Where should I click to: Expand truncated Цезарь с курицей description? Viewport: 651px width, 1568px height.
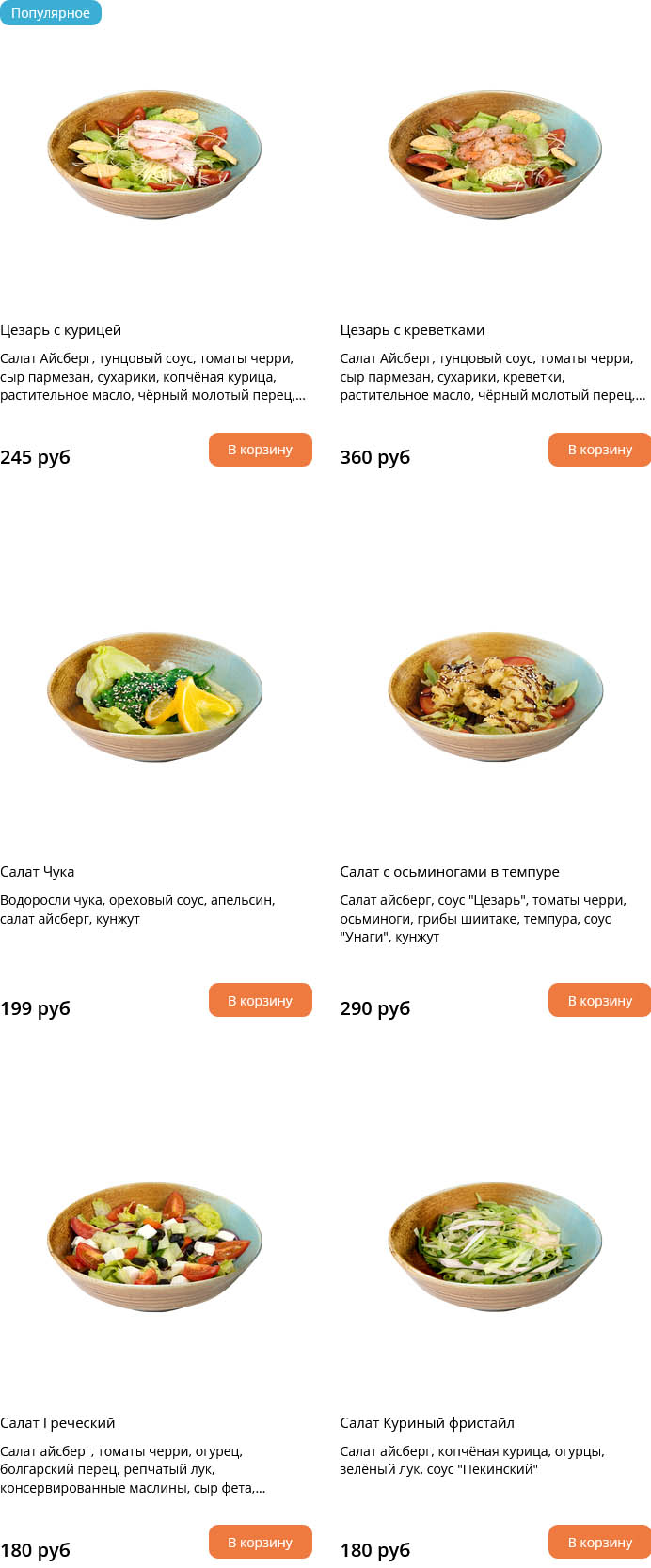click(152, 377)
